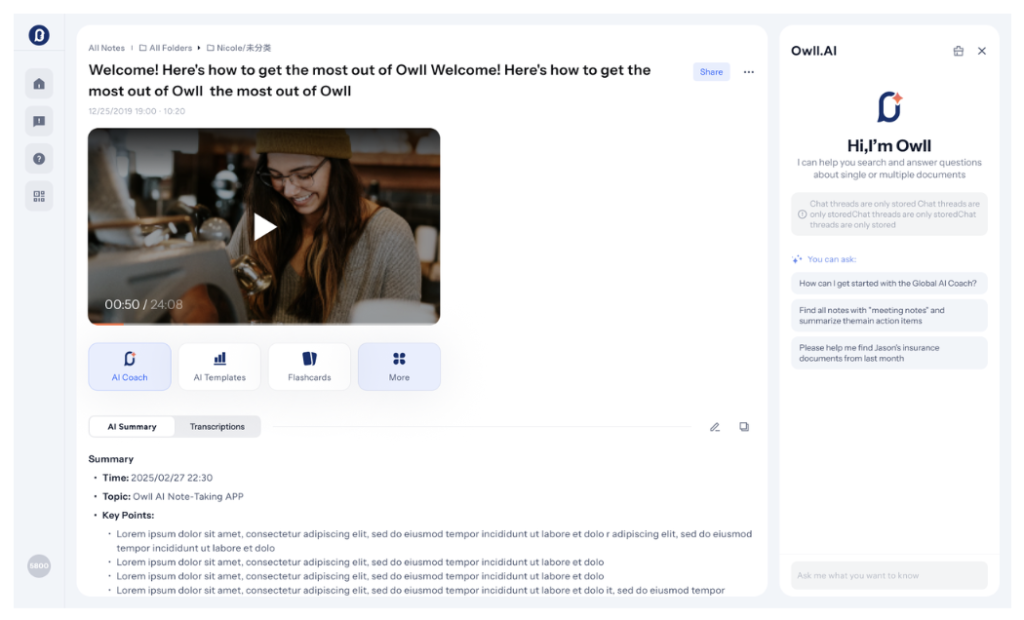
Task: Open the QR code icon in sidebar
Action: [x=39, y=196]
